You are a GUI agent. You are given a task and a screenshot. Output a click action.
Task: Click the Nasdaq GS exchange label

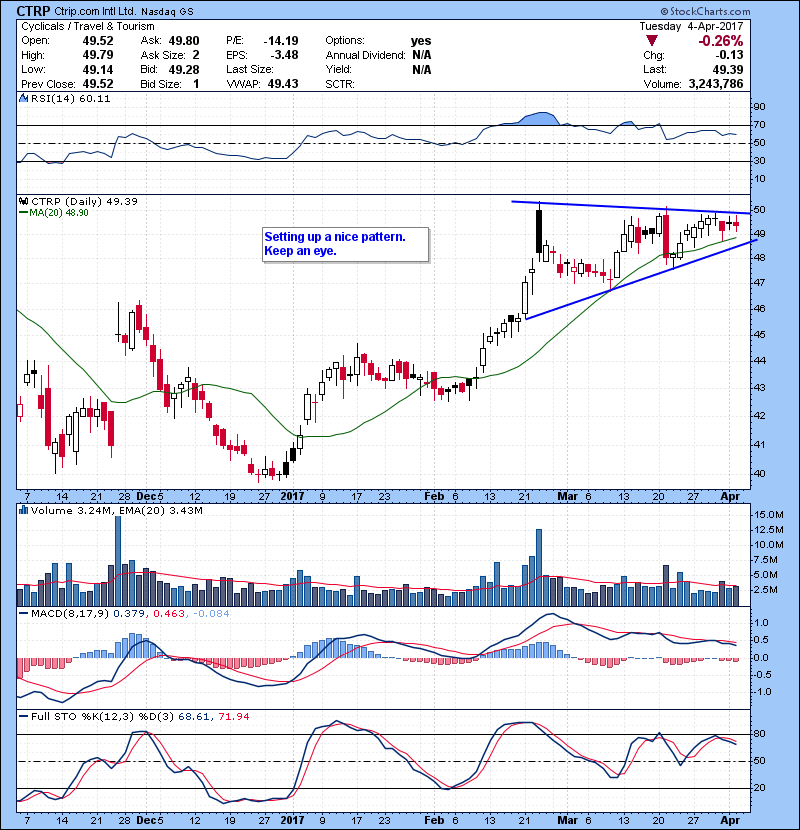click(167, 11)
